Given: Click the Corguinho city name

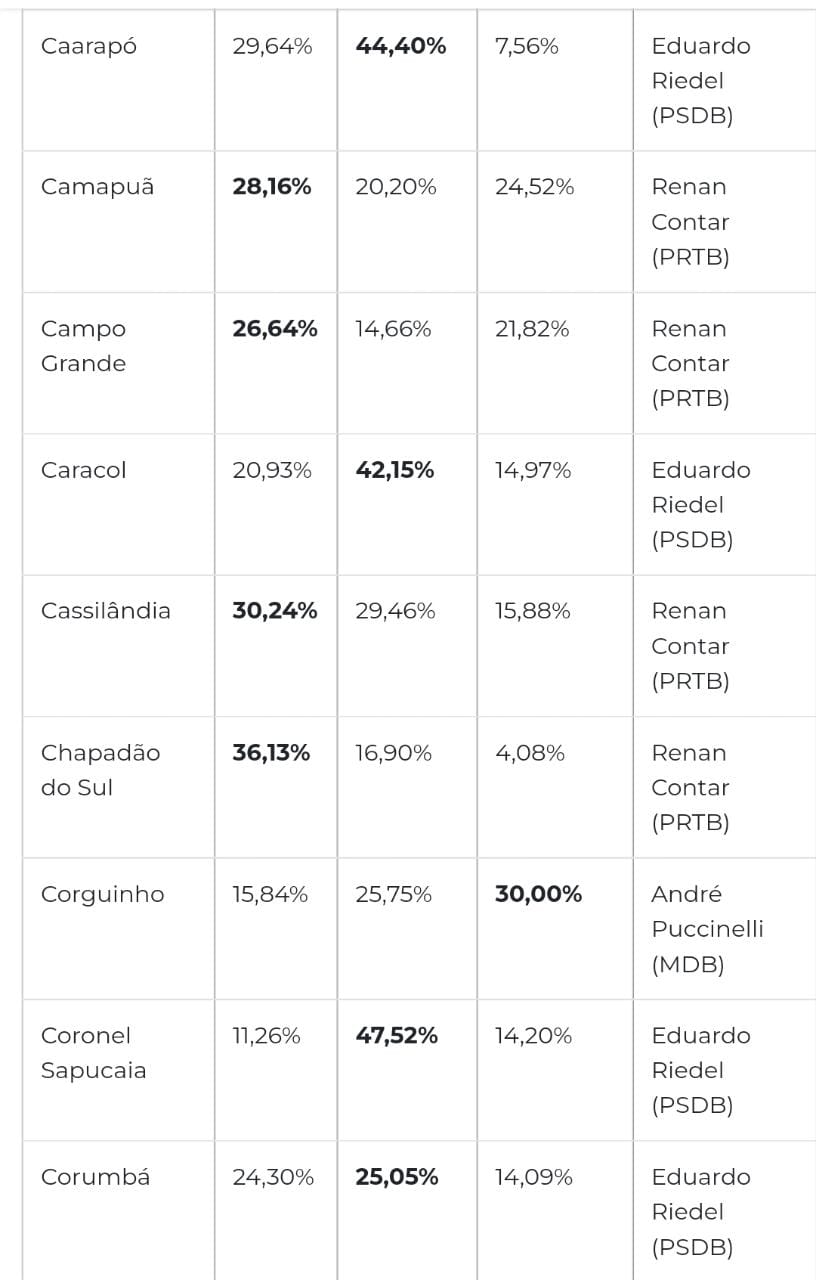Looking at the screenshot, I should [x=102, y=894].
